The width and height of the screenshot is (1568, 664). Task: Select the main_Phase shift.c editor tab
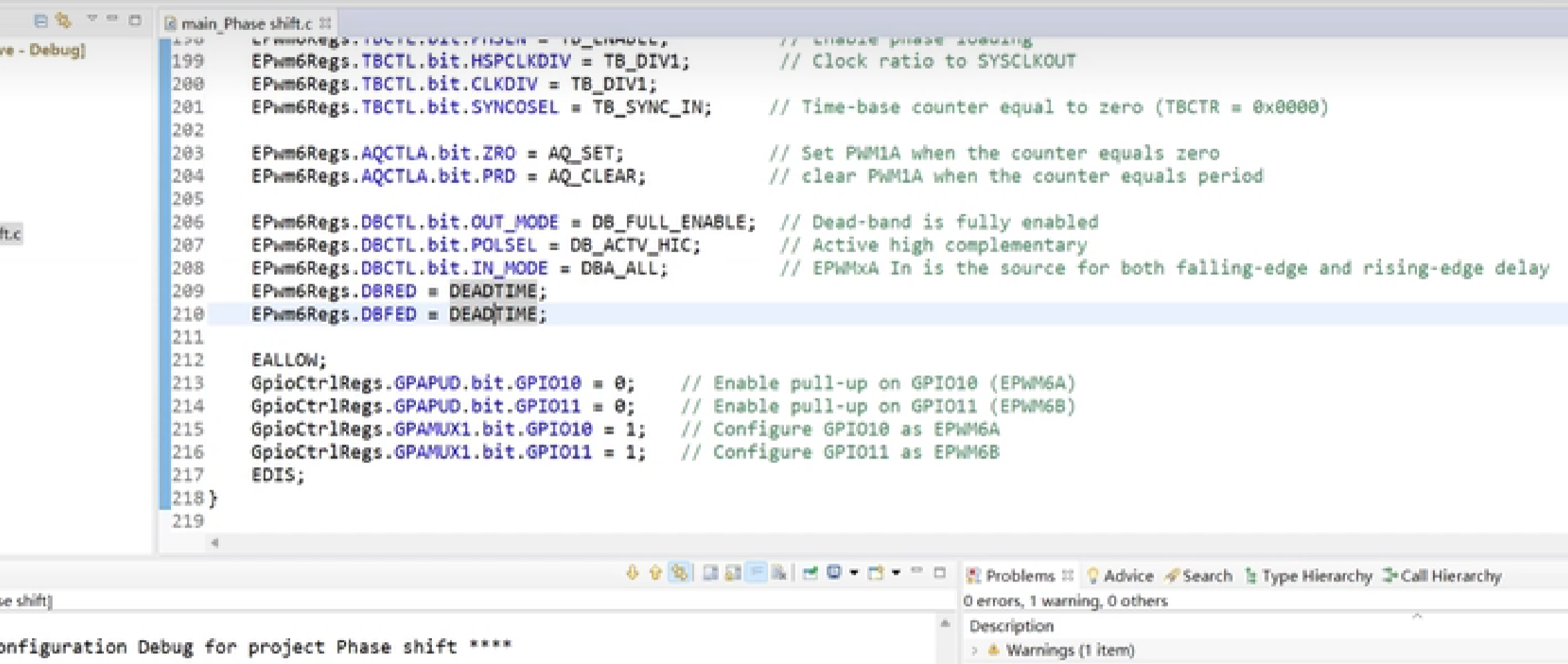click(x=246, y=24)
